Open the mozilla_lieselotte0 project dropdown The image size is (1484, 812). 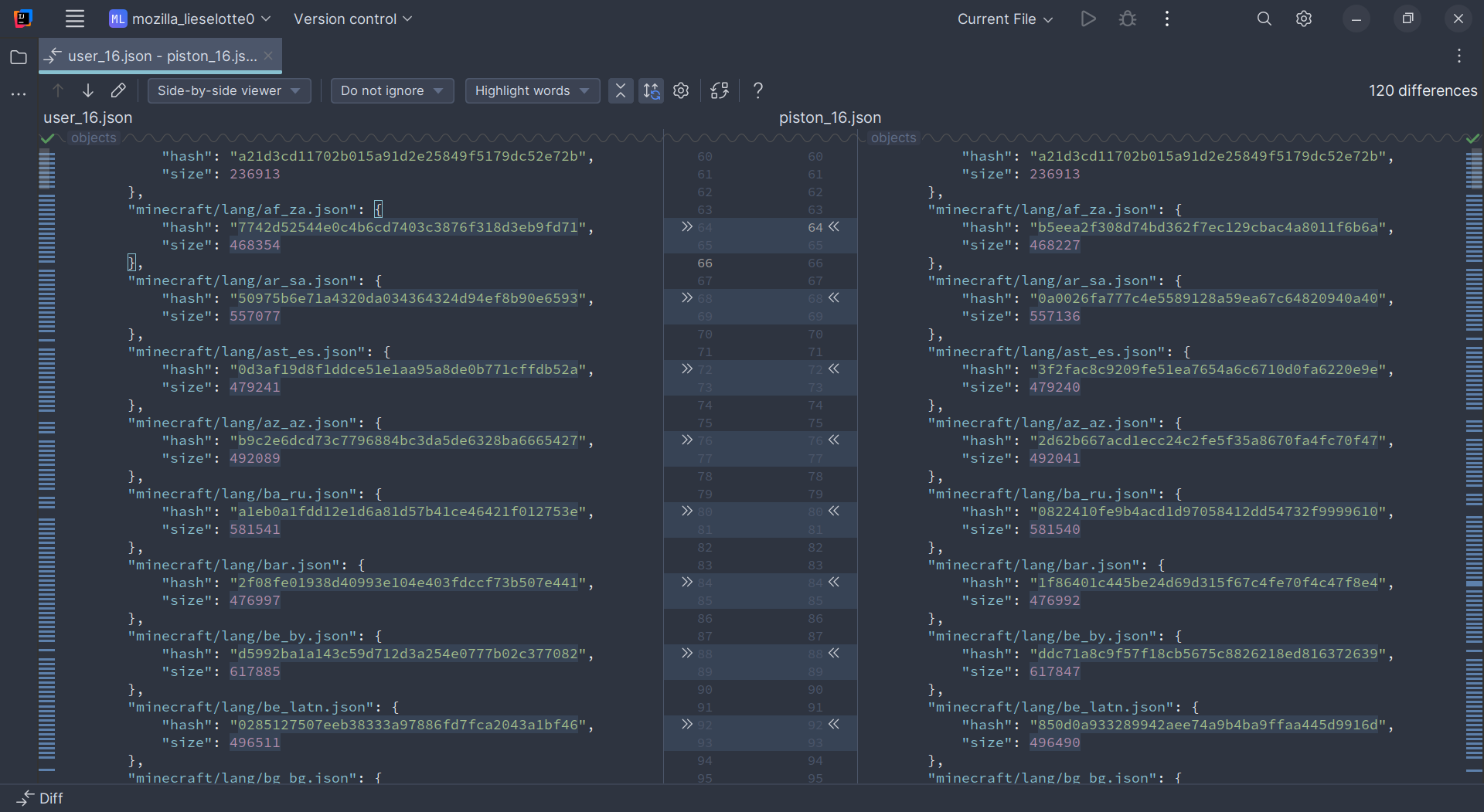pos(190,19)
